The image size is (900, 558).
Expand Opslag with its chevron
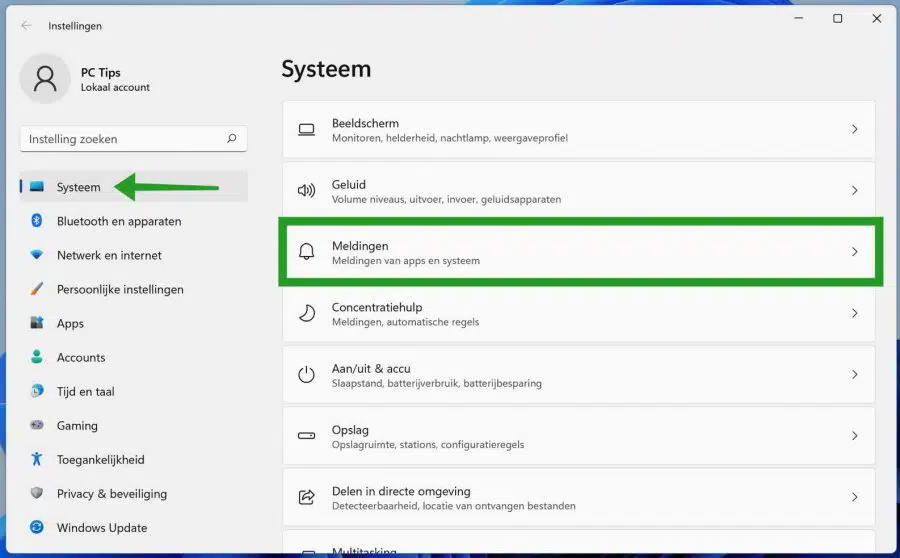tap(855, 436)
